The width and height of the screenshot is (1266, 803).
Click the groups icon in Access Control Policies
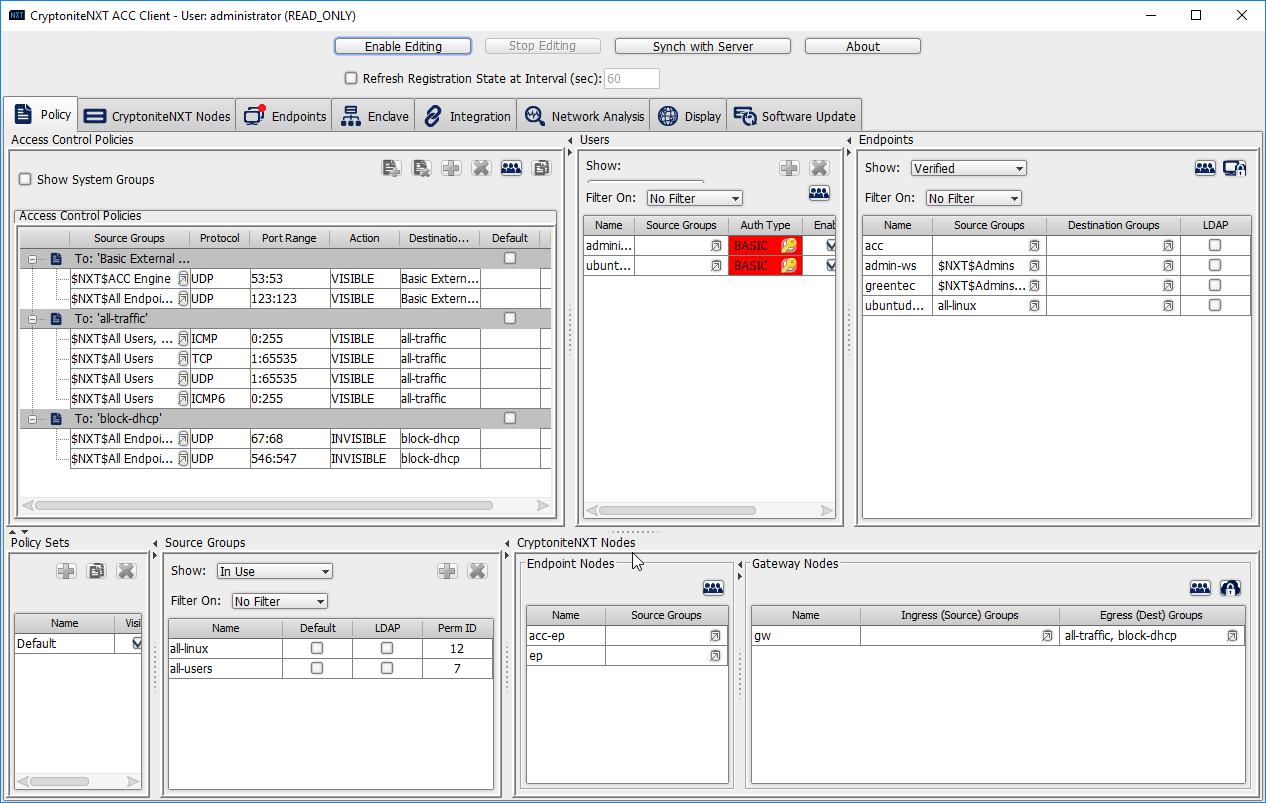pos(511,168)
